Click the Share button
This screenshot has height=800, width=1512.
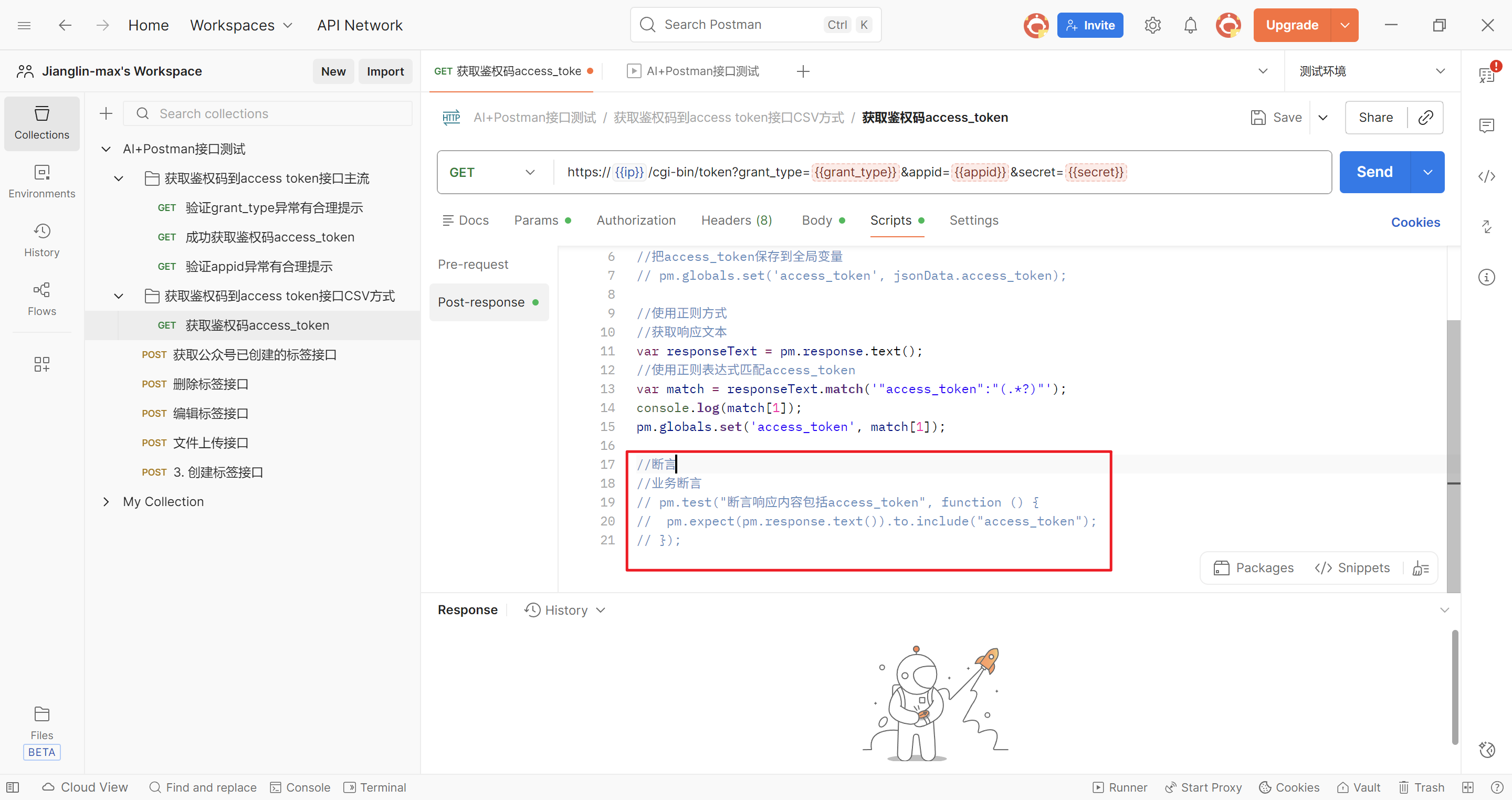tap(1375, 118)
